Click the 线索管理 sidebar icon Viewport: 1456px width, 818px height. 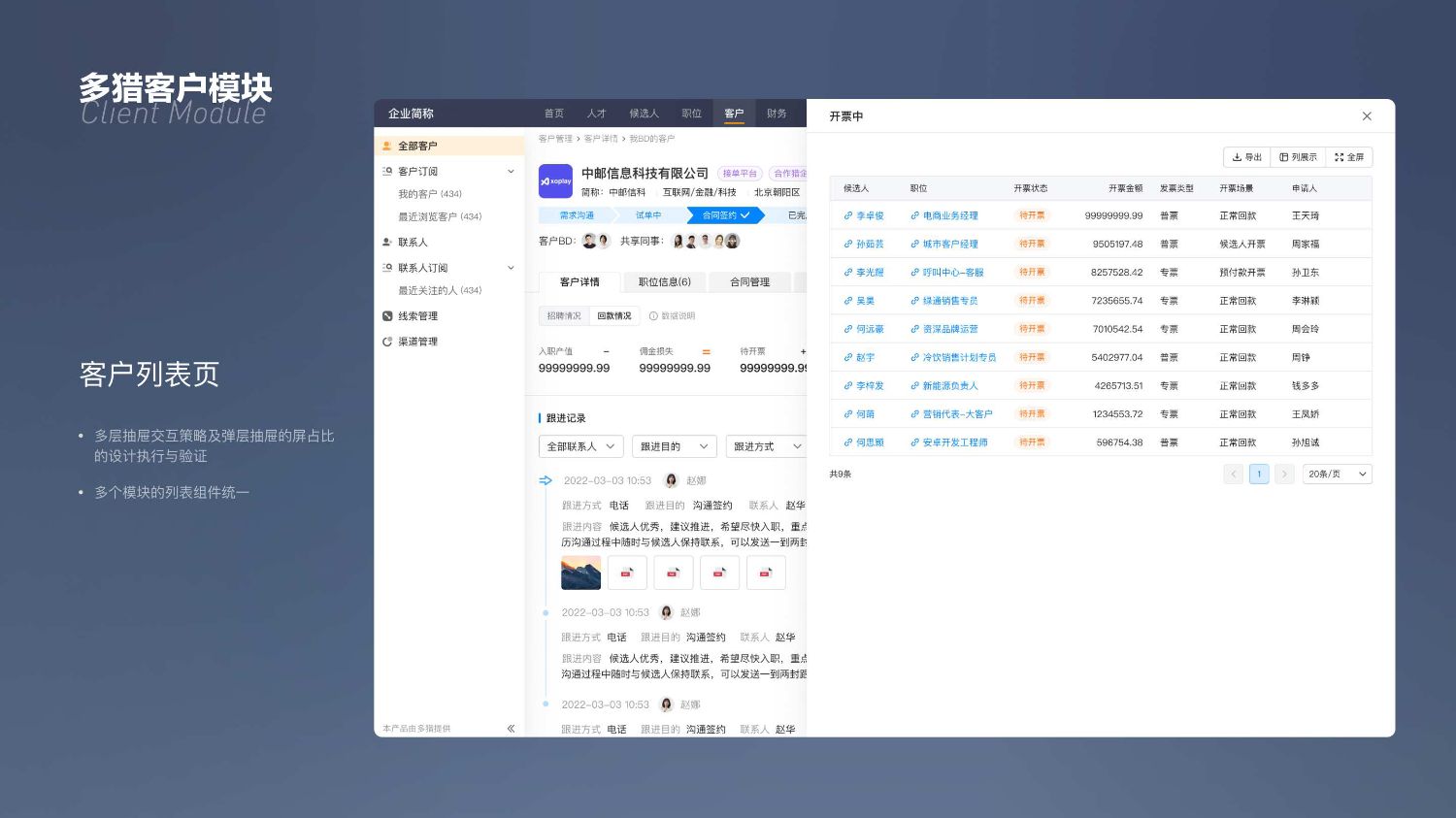pos(387,316)
